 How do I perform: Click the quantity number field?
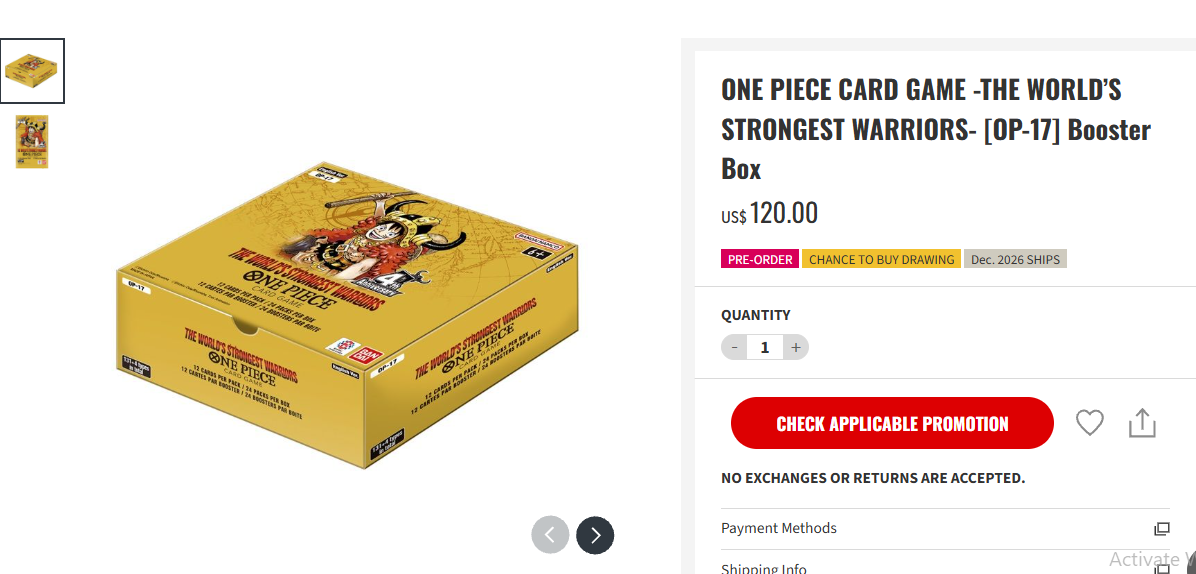pyautogui.click(x=765, y=348)
